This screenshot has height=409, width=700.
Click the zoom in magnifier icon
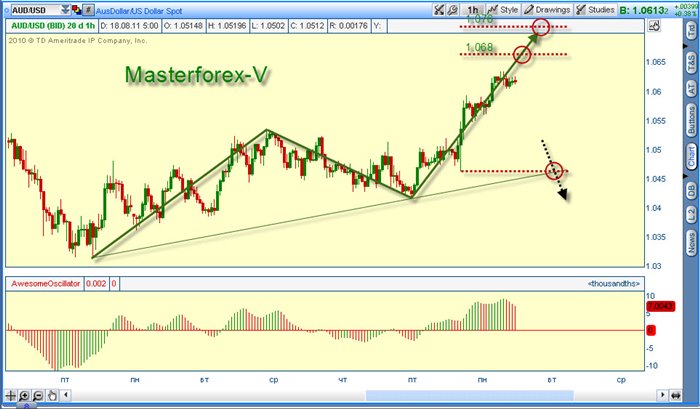click(24, 395)
